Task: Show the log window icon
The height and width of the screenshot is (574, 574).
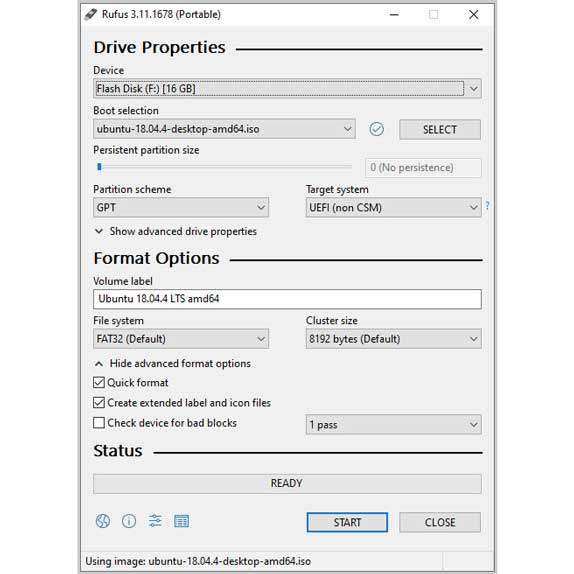Action: click(182, 521)
